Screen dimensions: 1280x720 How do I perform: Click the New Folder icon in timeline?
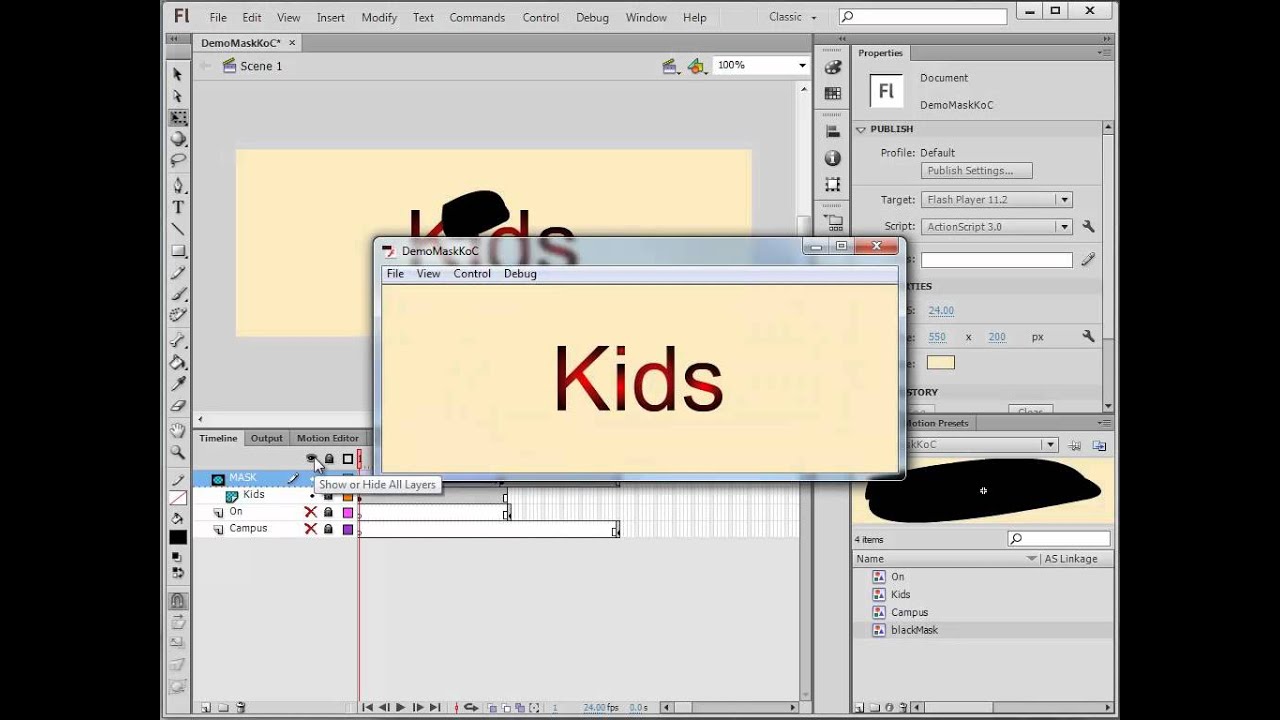click(x=223, y=707)
